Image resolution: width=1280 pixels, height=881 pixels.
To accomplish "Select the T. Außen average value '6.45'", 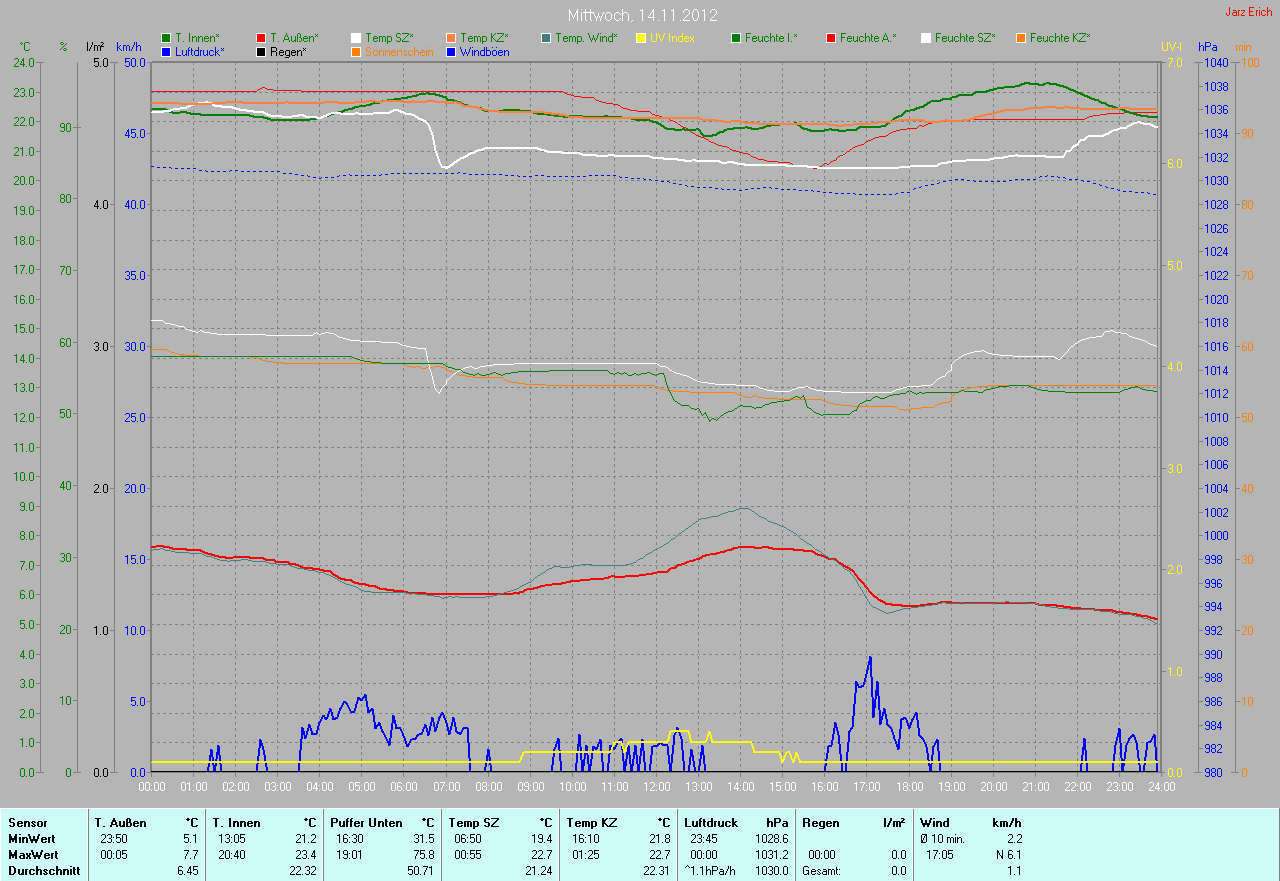I will pos(187,871).
